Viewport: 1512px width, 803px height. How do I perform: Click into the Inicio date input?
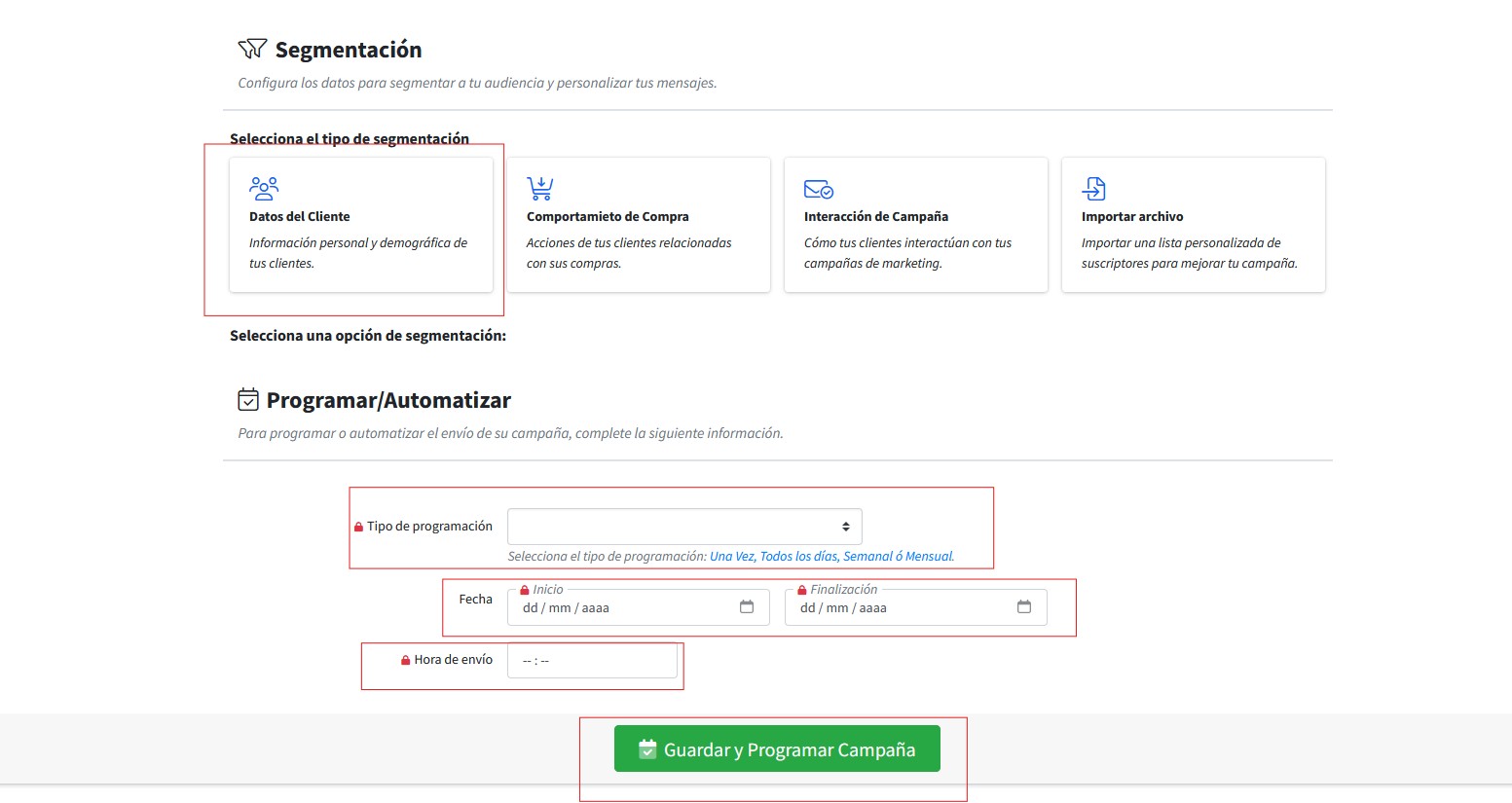pyautogui.click(x=623, y=608)
